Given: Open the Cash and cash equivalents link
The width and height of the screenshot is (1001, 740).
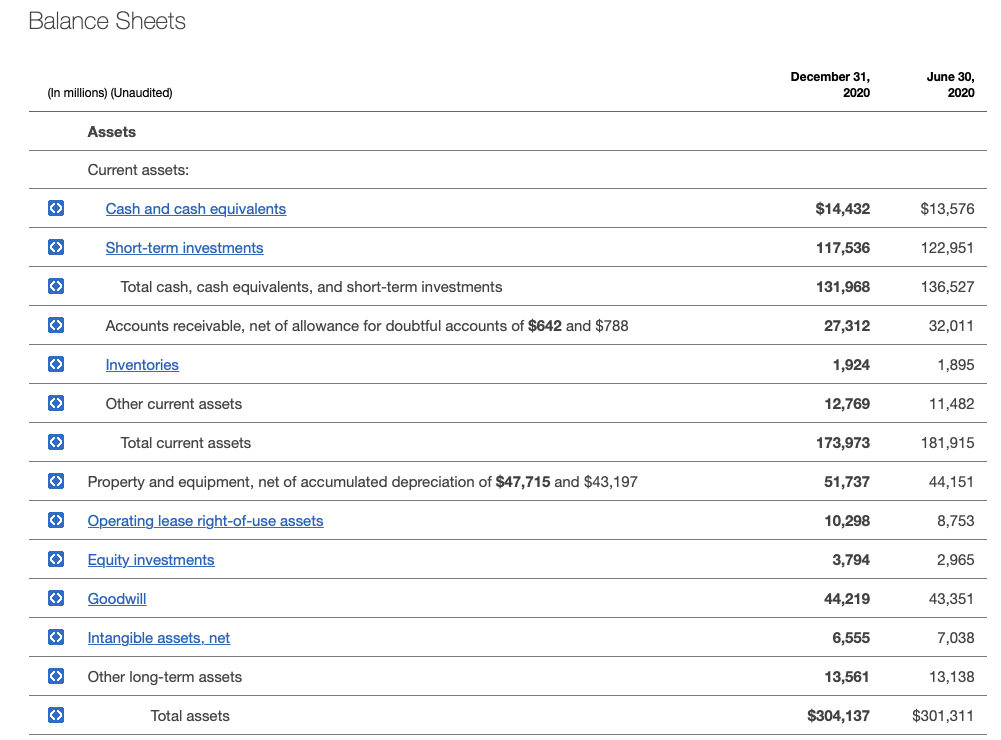Looking at the screenshot, I should click(x=196, y=209).
